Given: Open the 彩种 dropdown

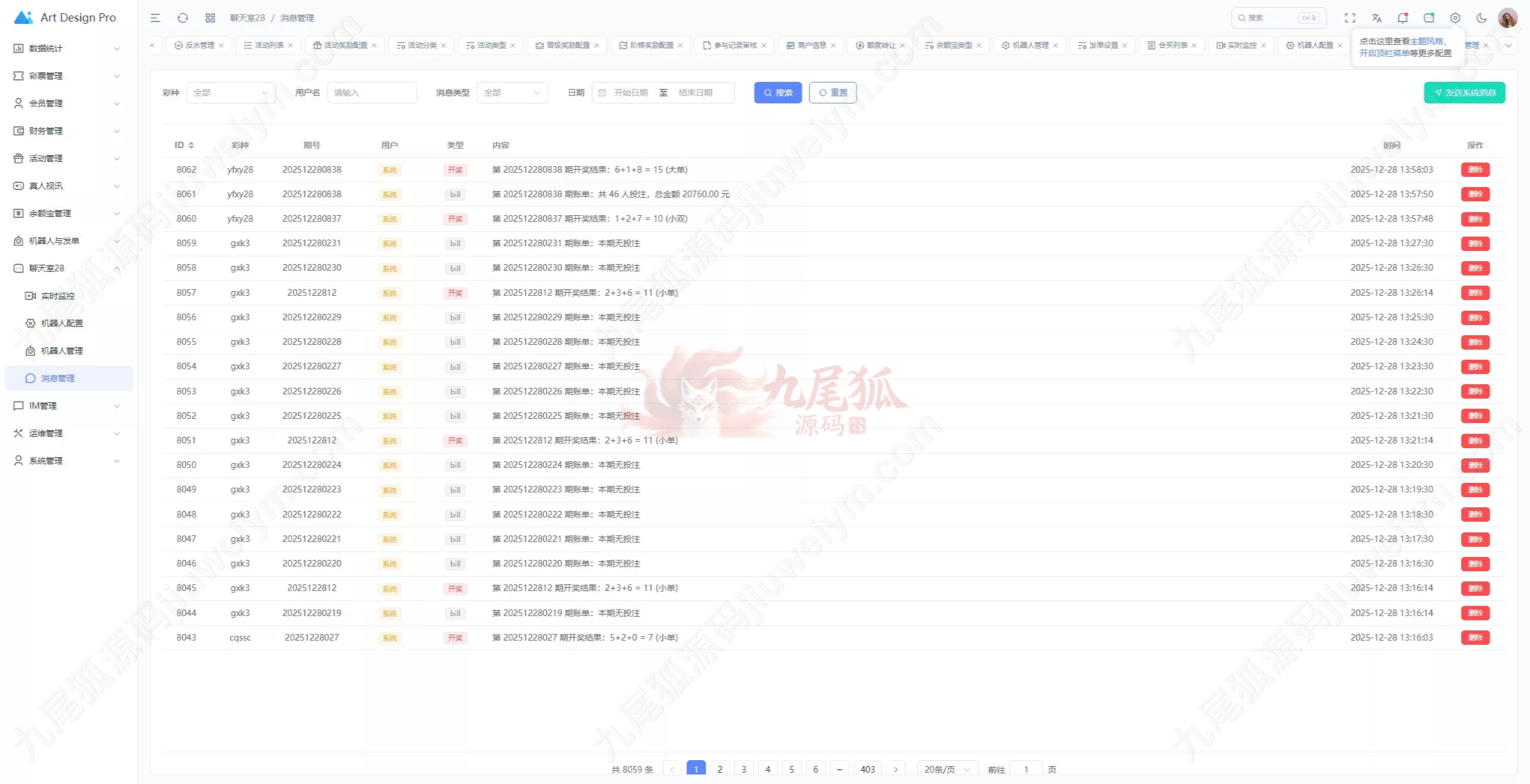Looking at the screenshot, I should [231, 93].
